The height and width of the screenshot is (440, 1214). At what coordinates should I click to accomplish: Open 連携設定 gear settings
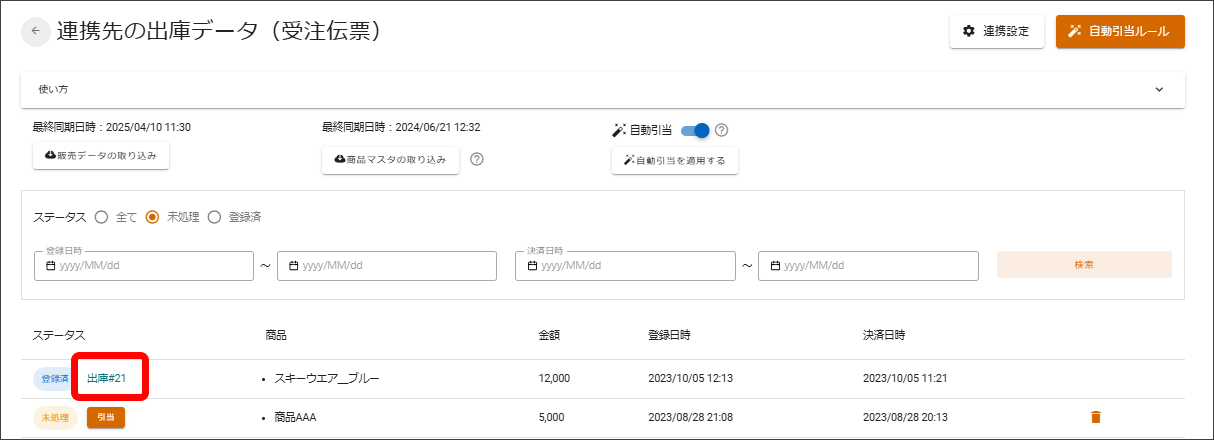tap(996, 32)
